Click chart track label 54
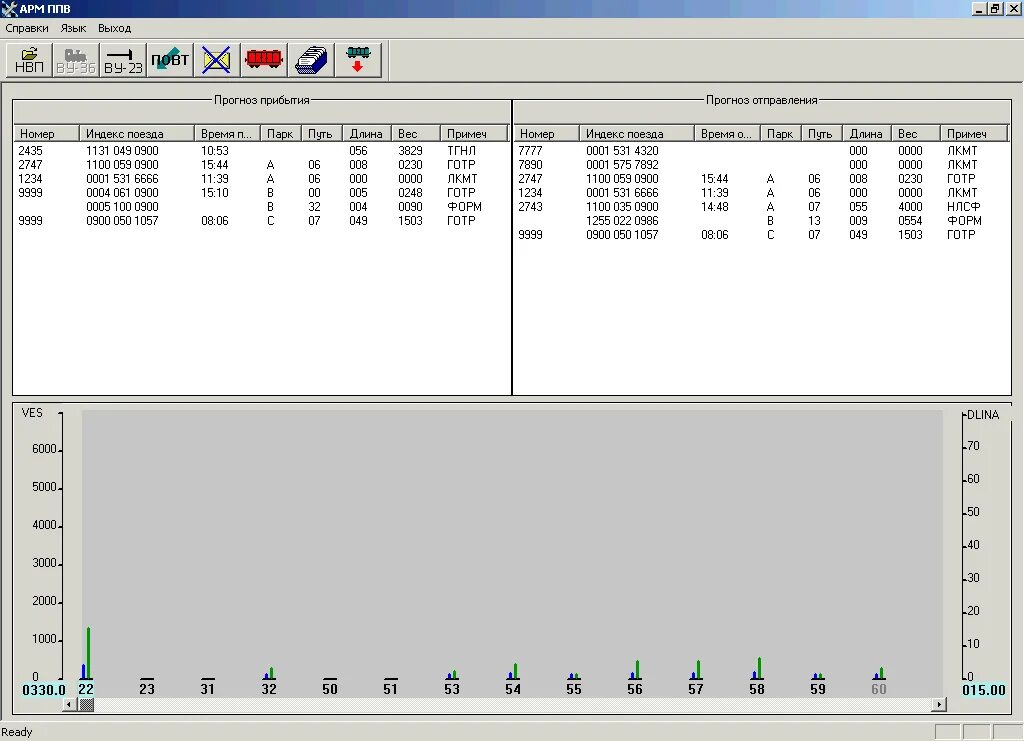1024x741 pixels. click(x=513, y=689)
